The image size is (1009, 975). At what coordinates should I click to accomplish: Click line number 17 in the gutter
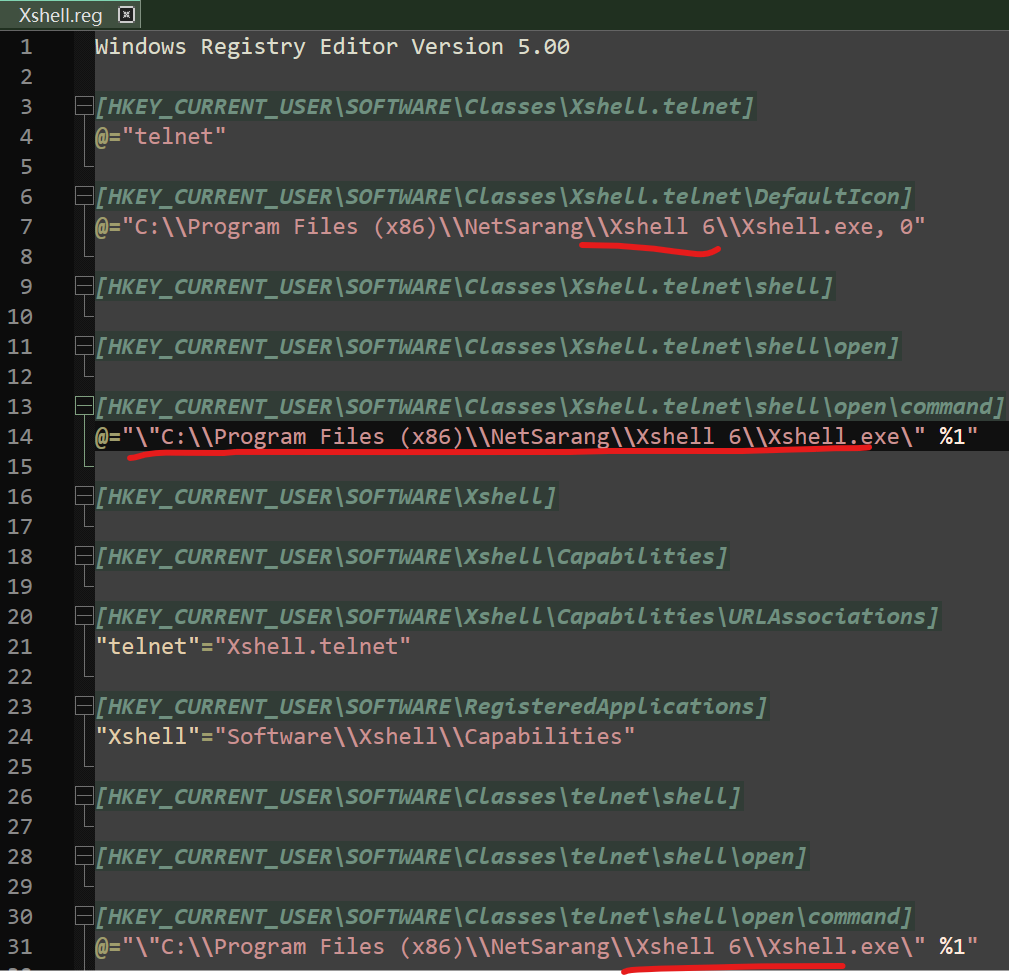pos(19,526)
